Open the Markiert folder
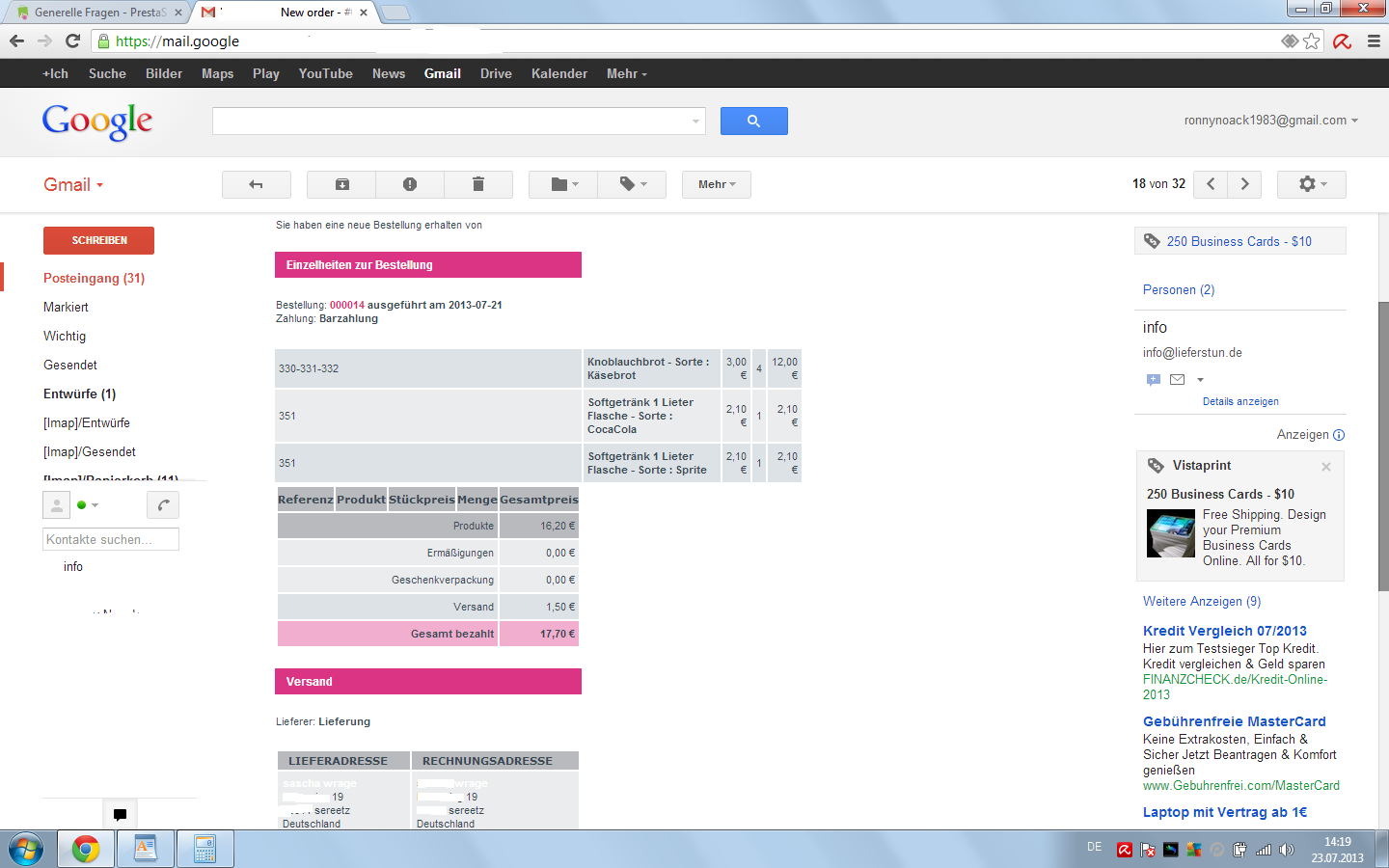 coord(66,307)
